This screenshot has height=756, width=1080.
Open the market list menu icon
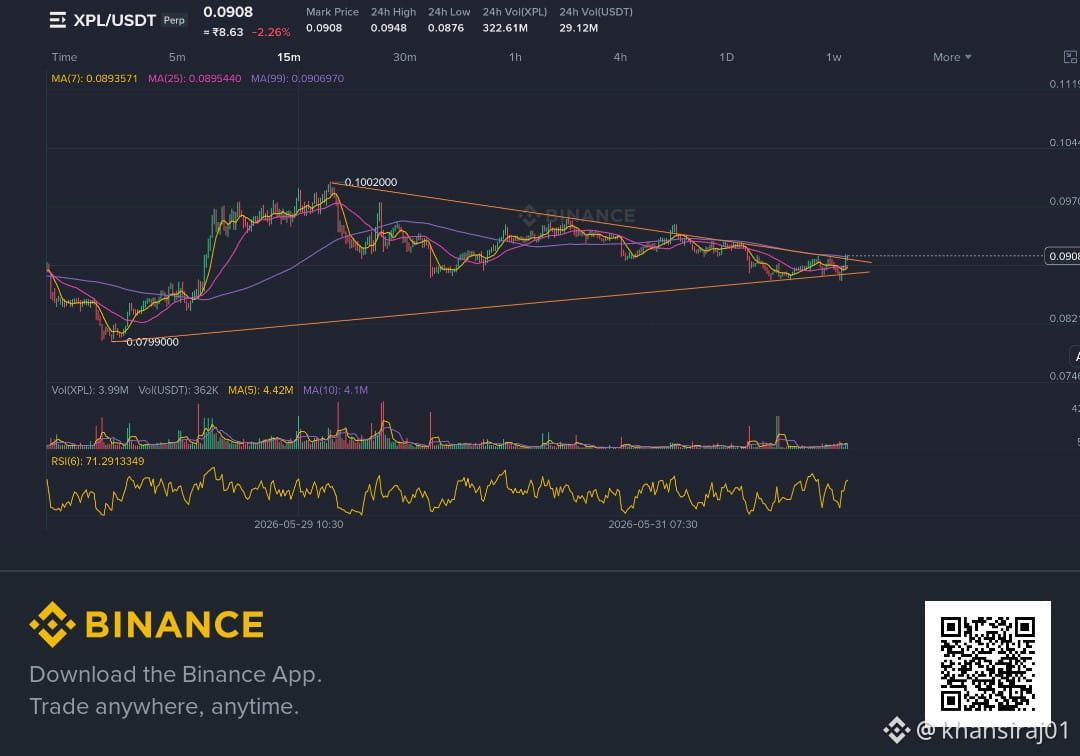point(58,20)
